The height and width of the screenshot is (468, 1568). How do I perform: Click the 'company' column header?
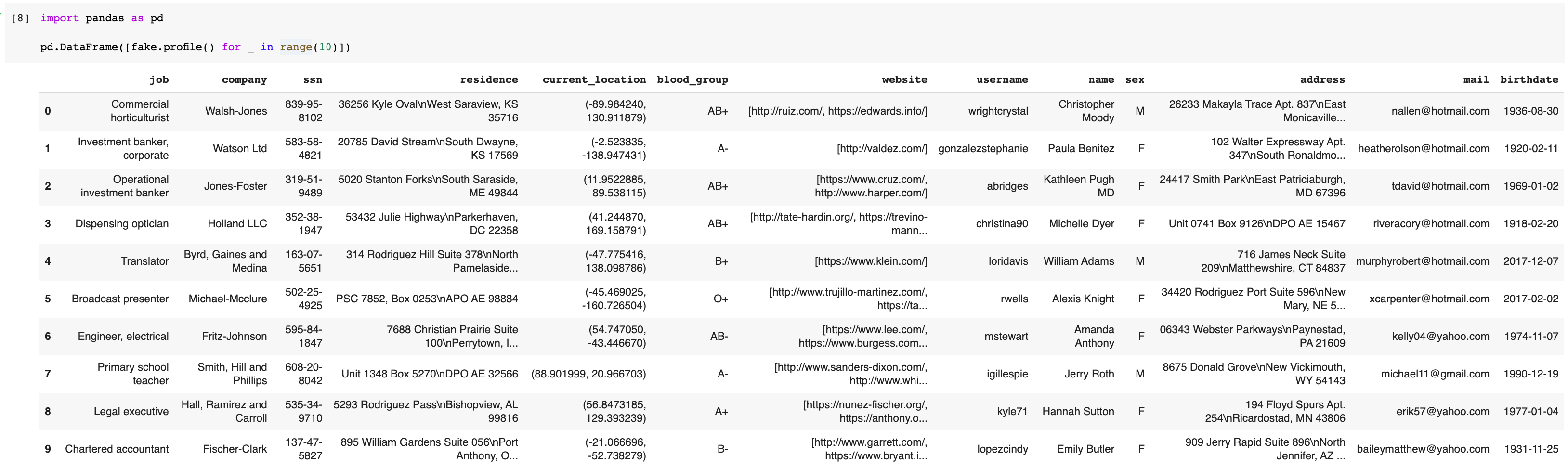click(244, 80)
